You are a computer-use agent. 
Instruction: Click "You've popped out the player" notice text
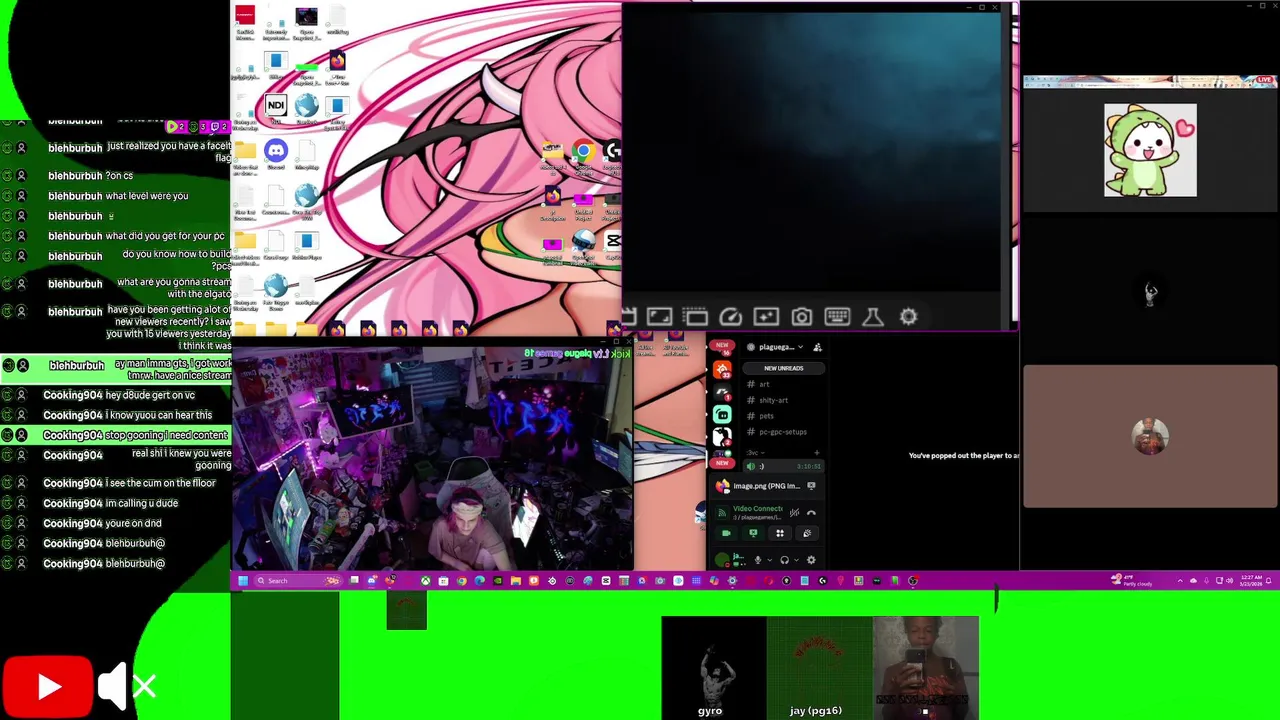(963, 456)
